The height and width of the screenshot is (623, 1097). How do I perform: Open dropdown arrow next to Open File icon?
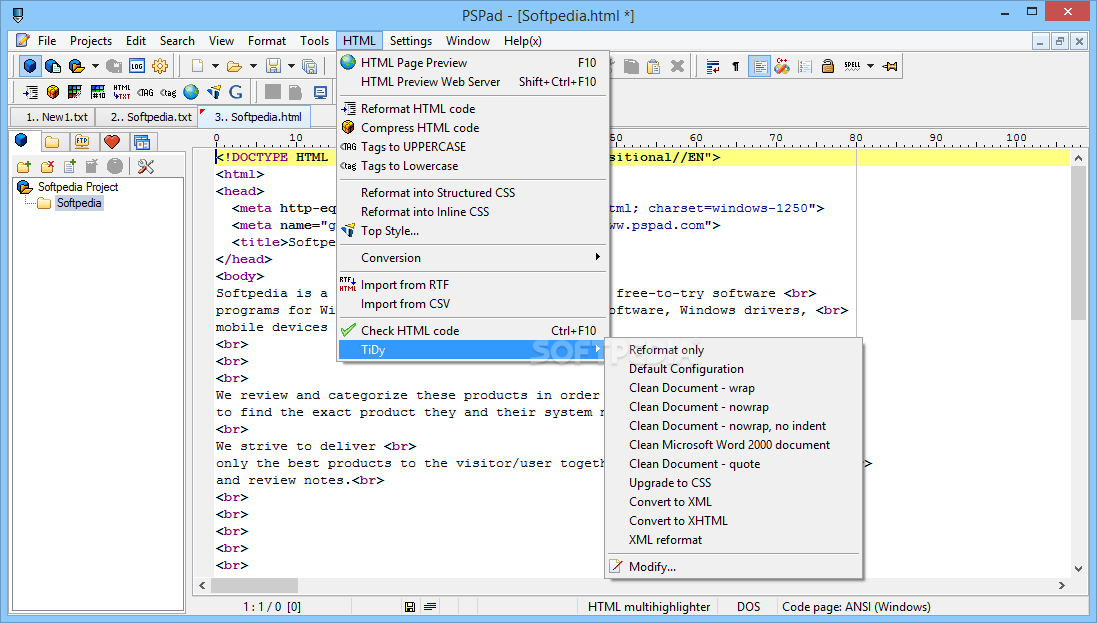pos(253,66)
